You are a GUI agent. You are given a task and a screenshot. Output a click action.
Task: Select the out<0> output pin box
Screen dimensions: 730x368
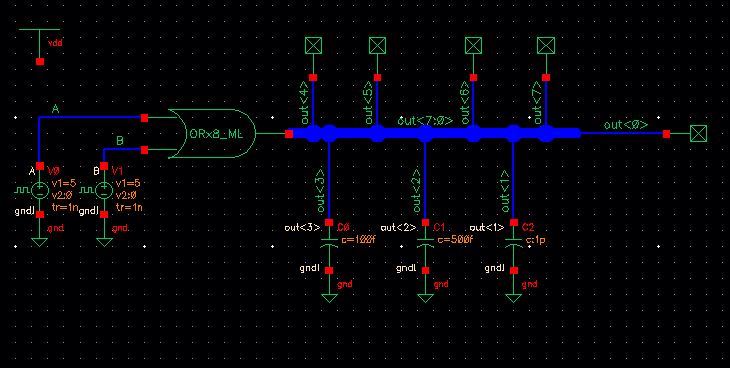(698, 134)
